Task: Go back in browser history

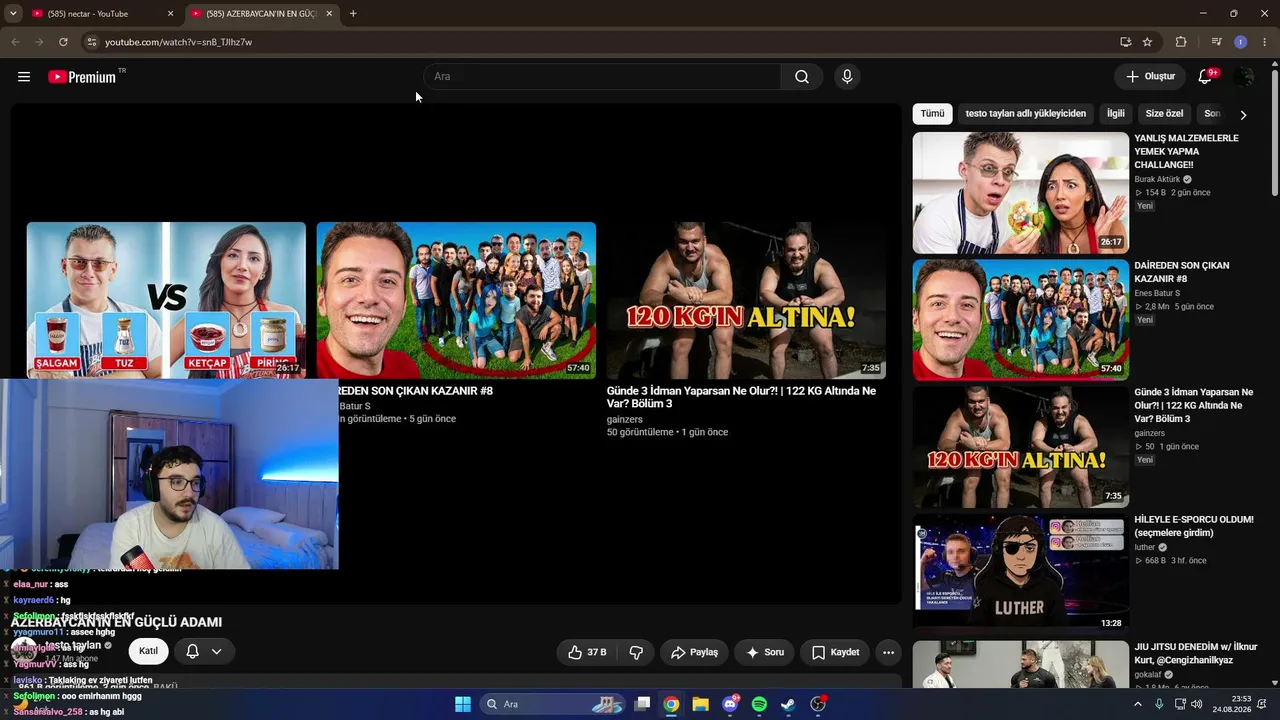Action: coord(15,42)
